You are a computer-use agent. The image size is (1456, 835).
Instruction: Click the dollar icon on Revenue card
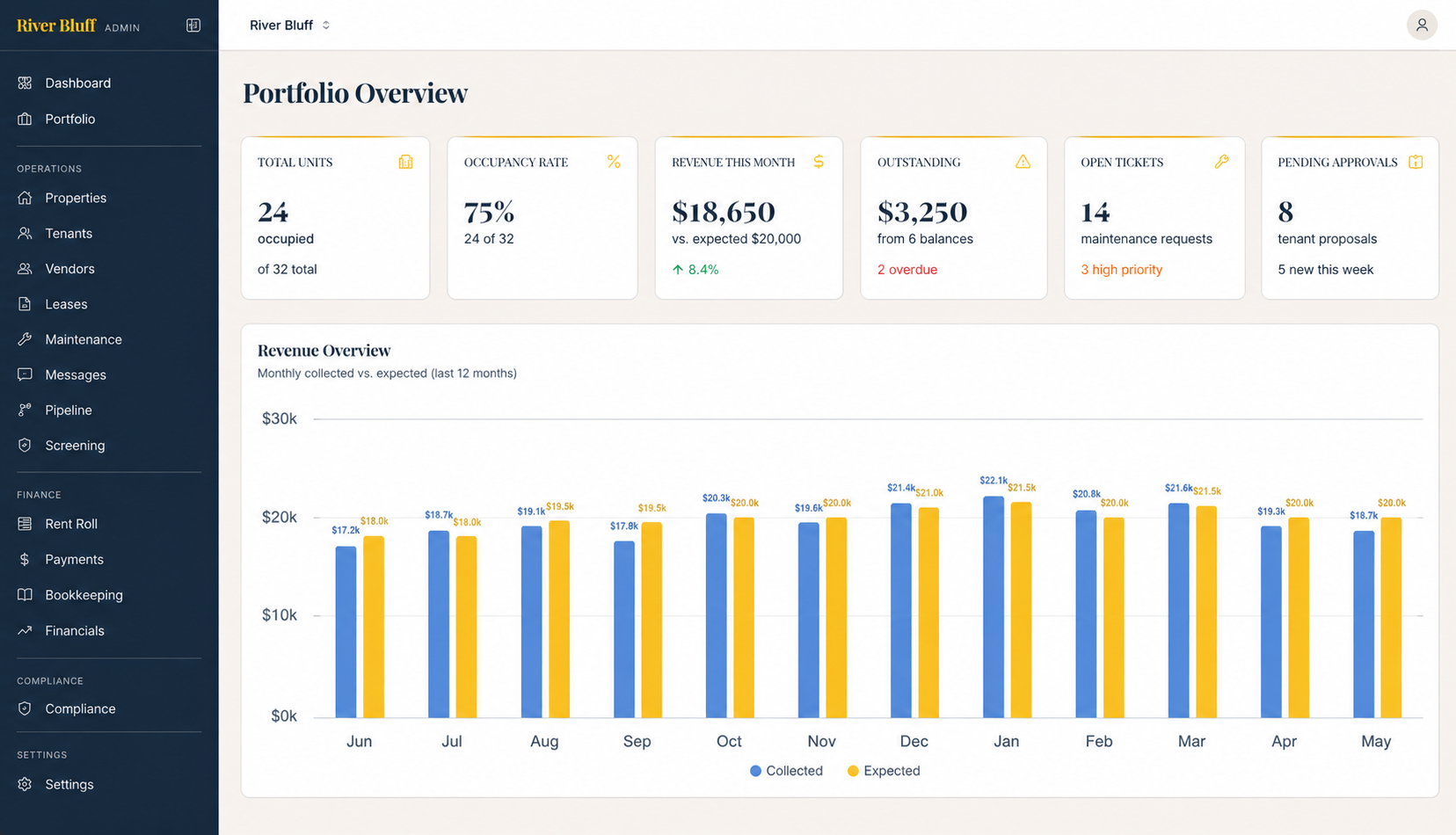coord(819,162)
